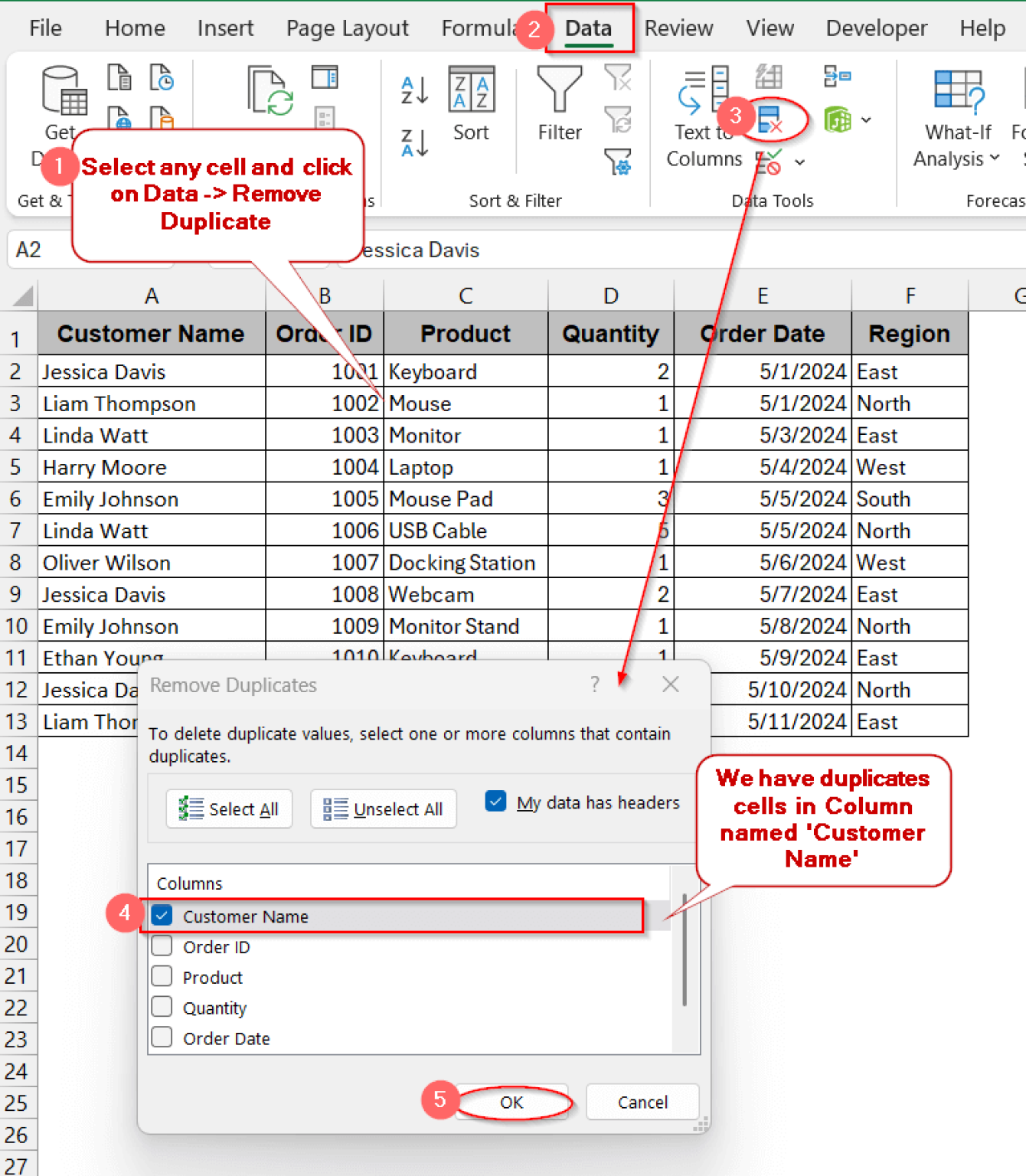Viewport: 1026px width, 1176px height.
Task: Expand the Data Validation dropdown arrow
Action: [x=800, y=162]
